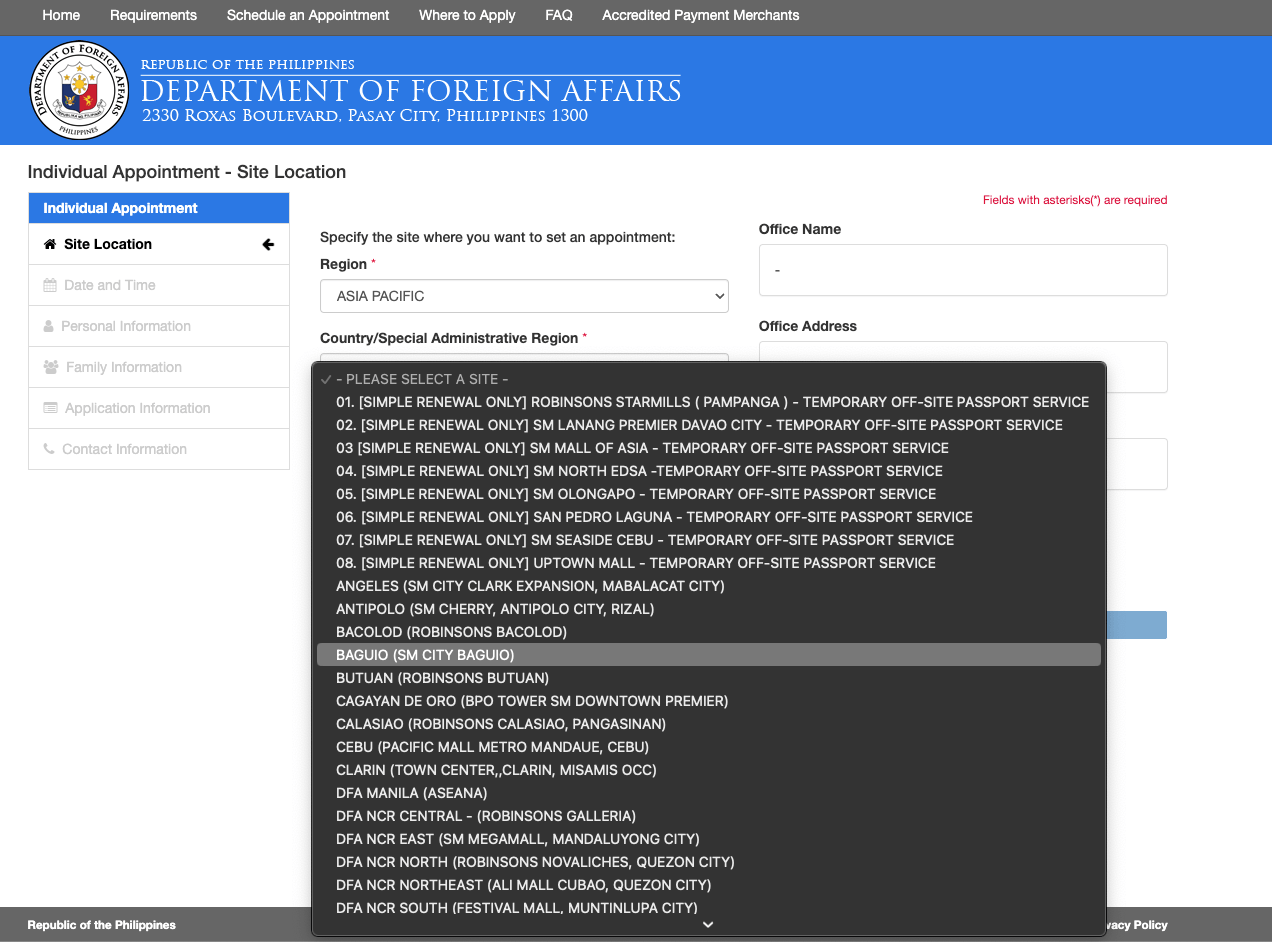Image resolution: width=1272 pixels, height=942 pixels.
Task: Open the FAQ page link
Action: 559,15
